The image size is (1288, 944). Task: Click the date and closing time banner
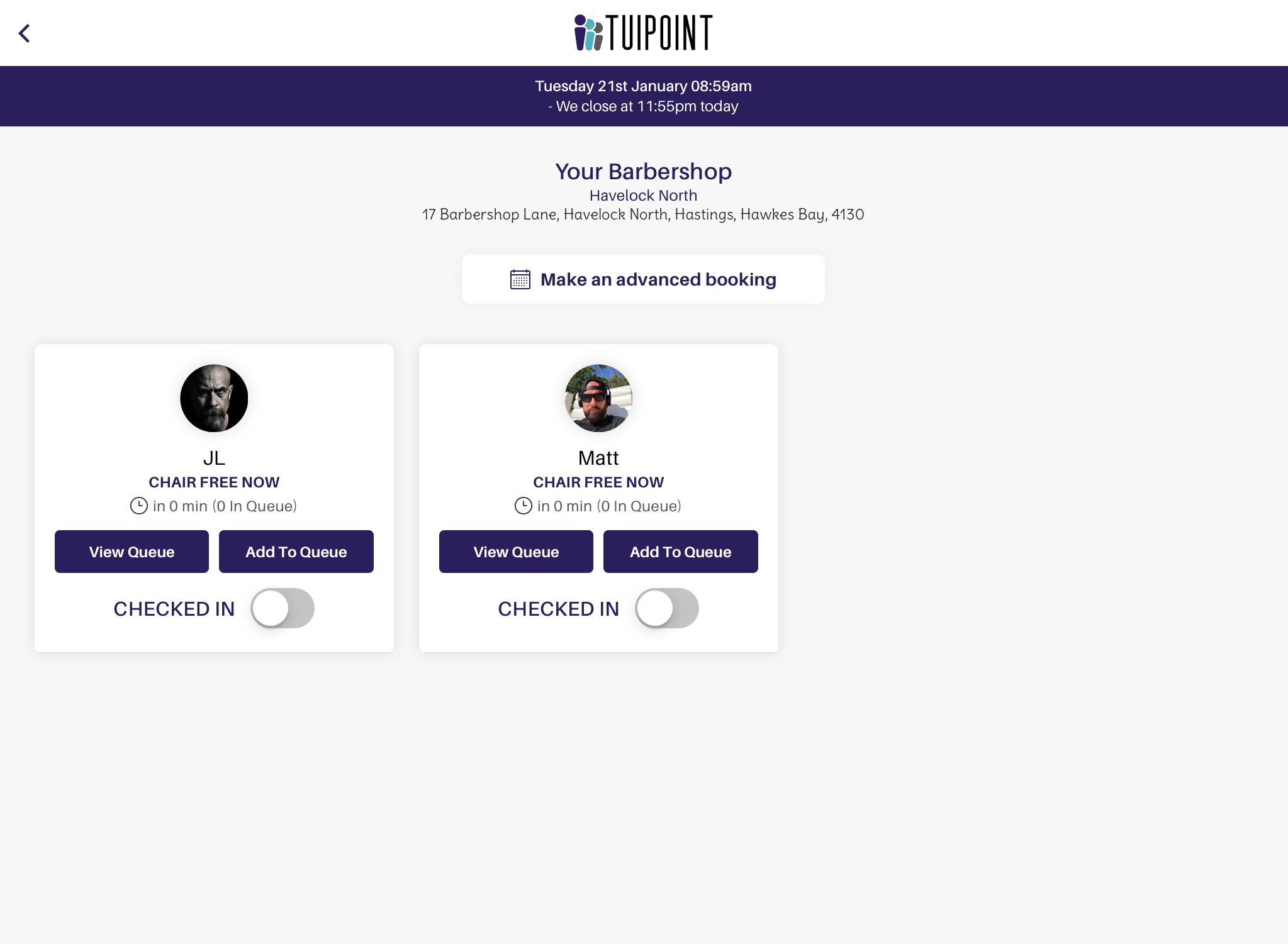pyautogui.click(x=644, y=96)
